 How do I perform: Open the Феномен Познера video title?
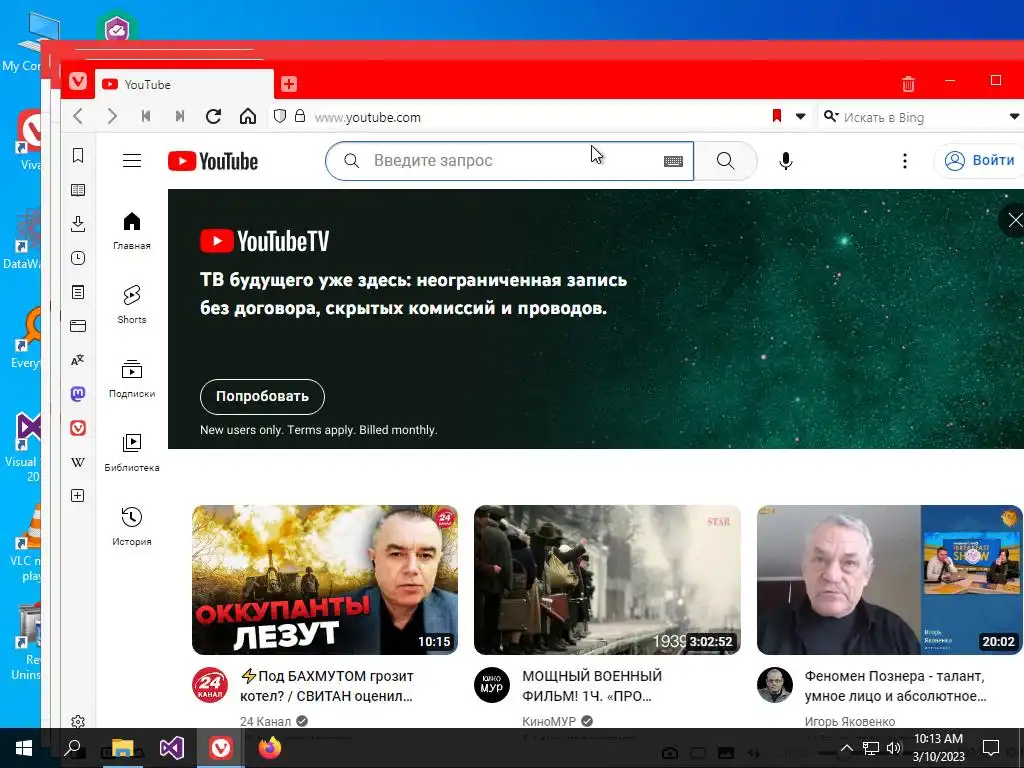(895, 686)
